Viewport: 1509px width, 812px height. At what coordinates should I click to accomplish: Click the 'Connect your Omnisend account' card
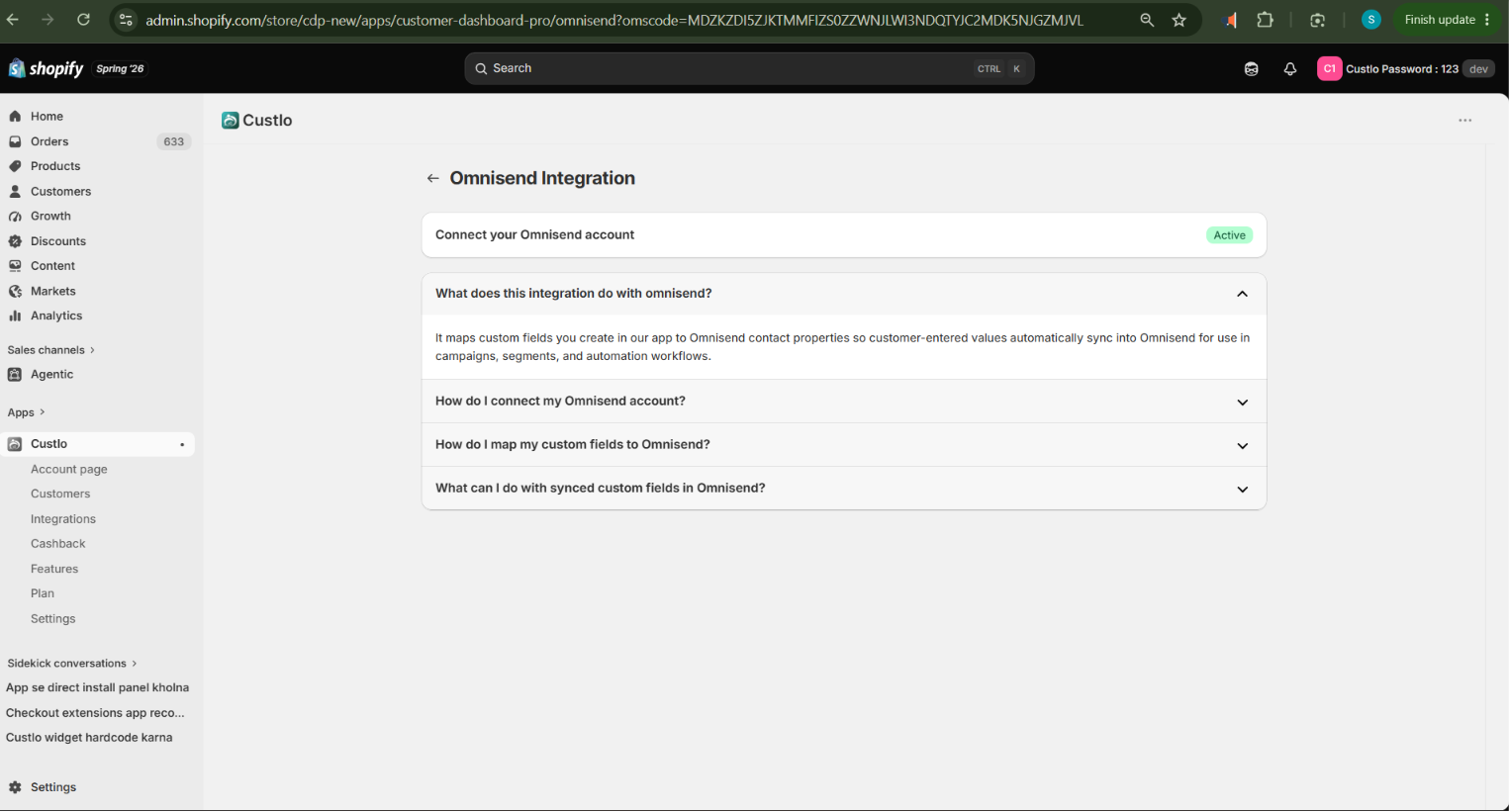844,235
